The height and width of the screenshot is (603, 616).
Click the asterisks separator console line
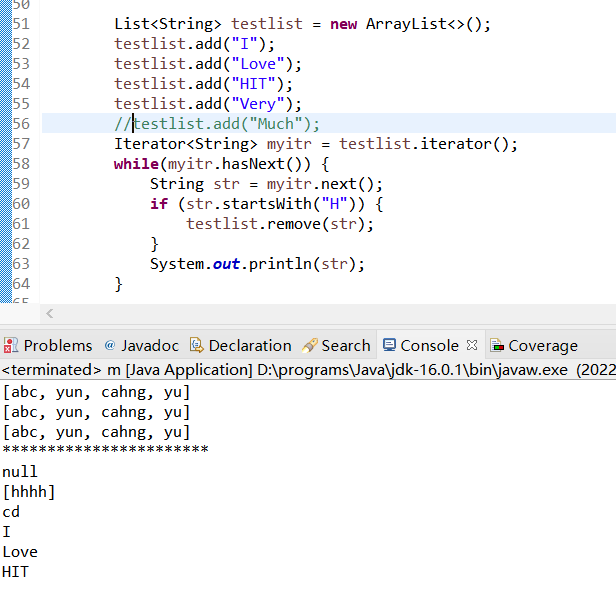pyautogui.click(x=105, y=449)
